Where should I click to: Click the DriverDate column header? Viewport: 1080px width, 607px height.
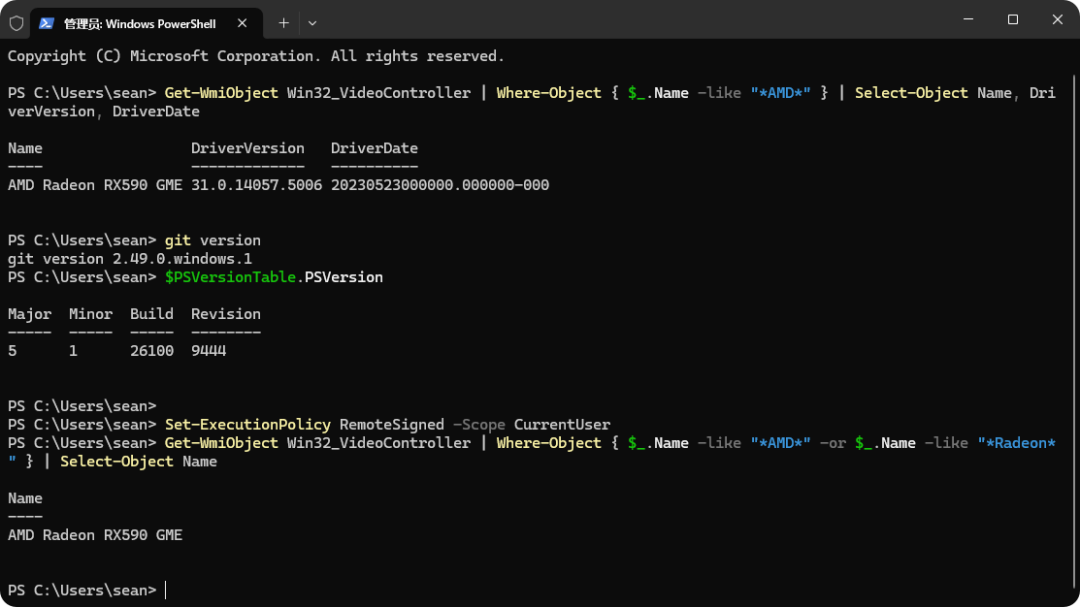pyautogui.click(x=374, y=149)
